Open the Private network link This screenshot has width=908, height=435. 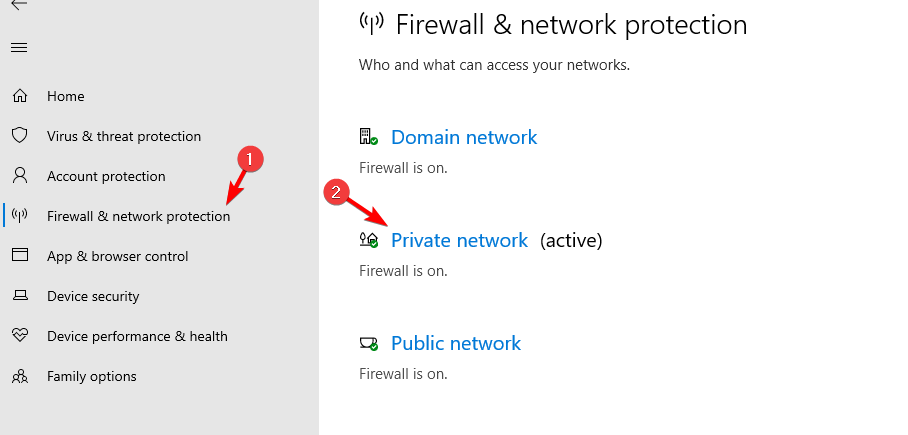(x=459, y=240)
